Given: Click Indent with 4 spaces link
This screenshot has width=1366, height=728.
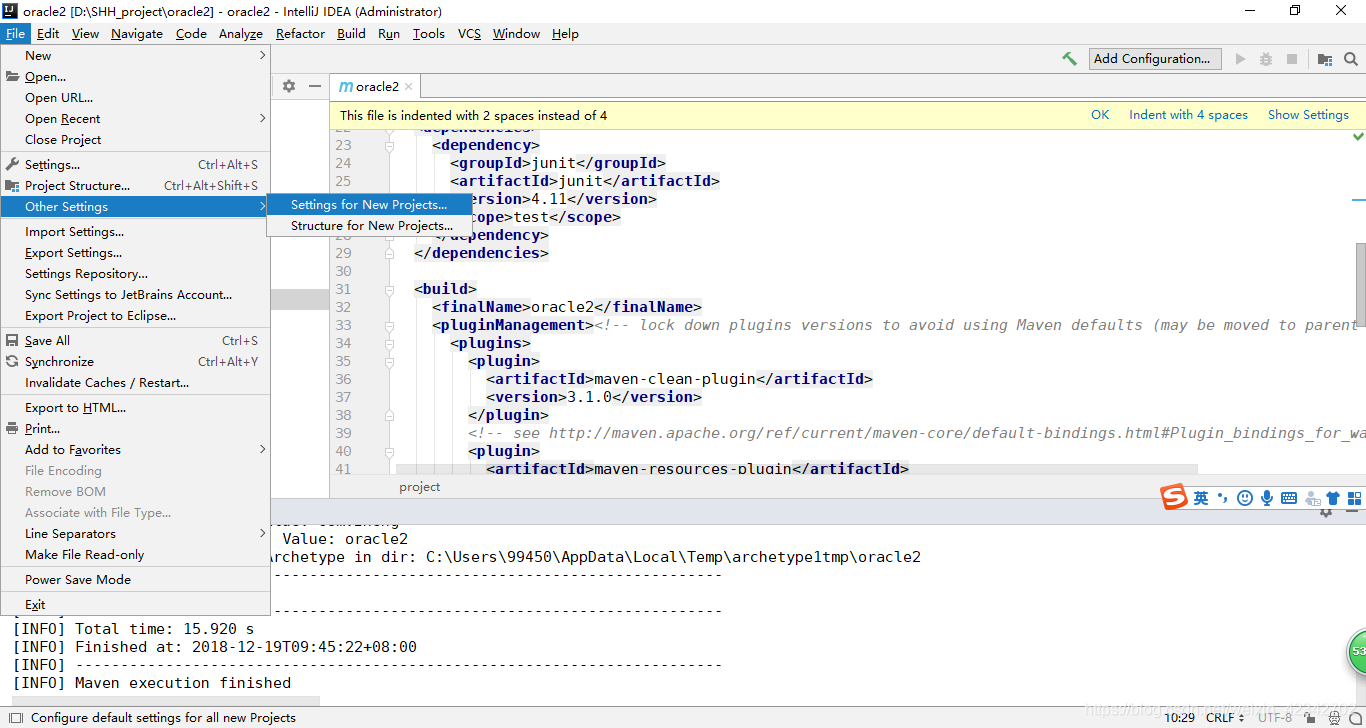Looking at the screenshot, I should 1188,115.
